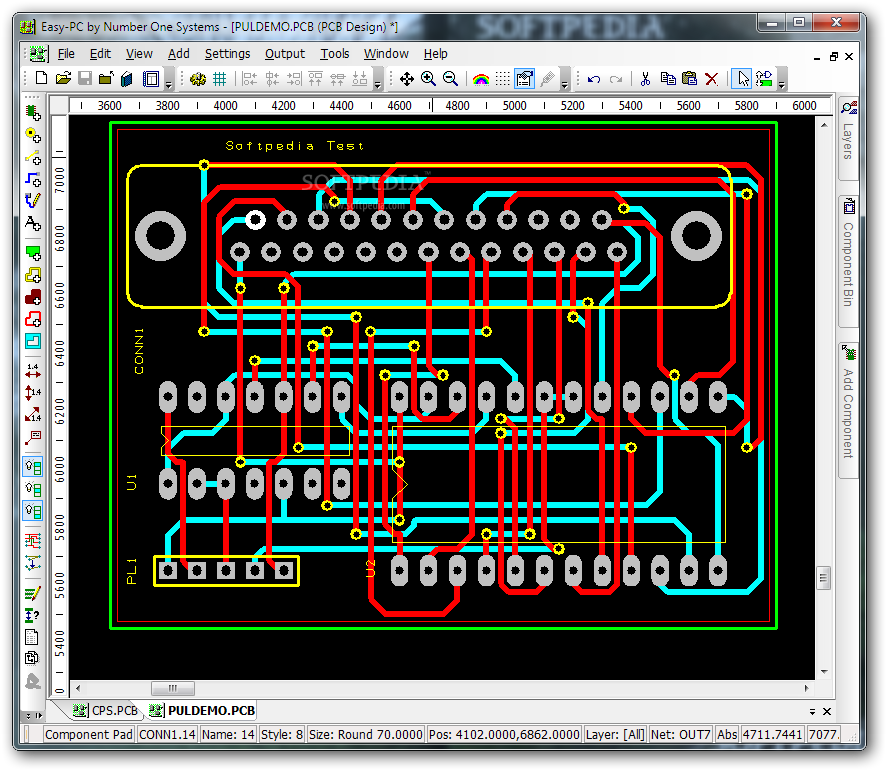Image resolution: width=887 pixels, height=771 pixels.
Task: Add a vertical dimension
Action: coord(33,393)
